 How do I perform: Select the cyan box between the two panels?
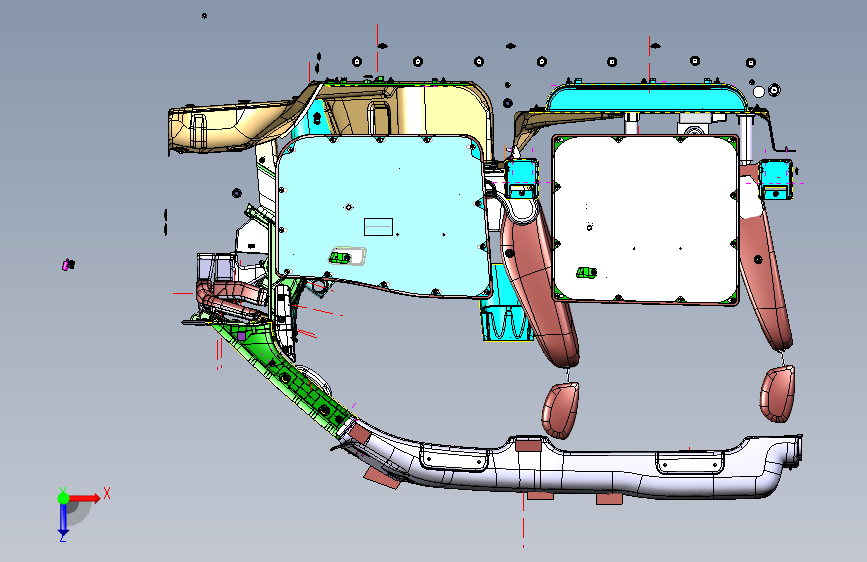tap(521, 178)
